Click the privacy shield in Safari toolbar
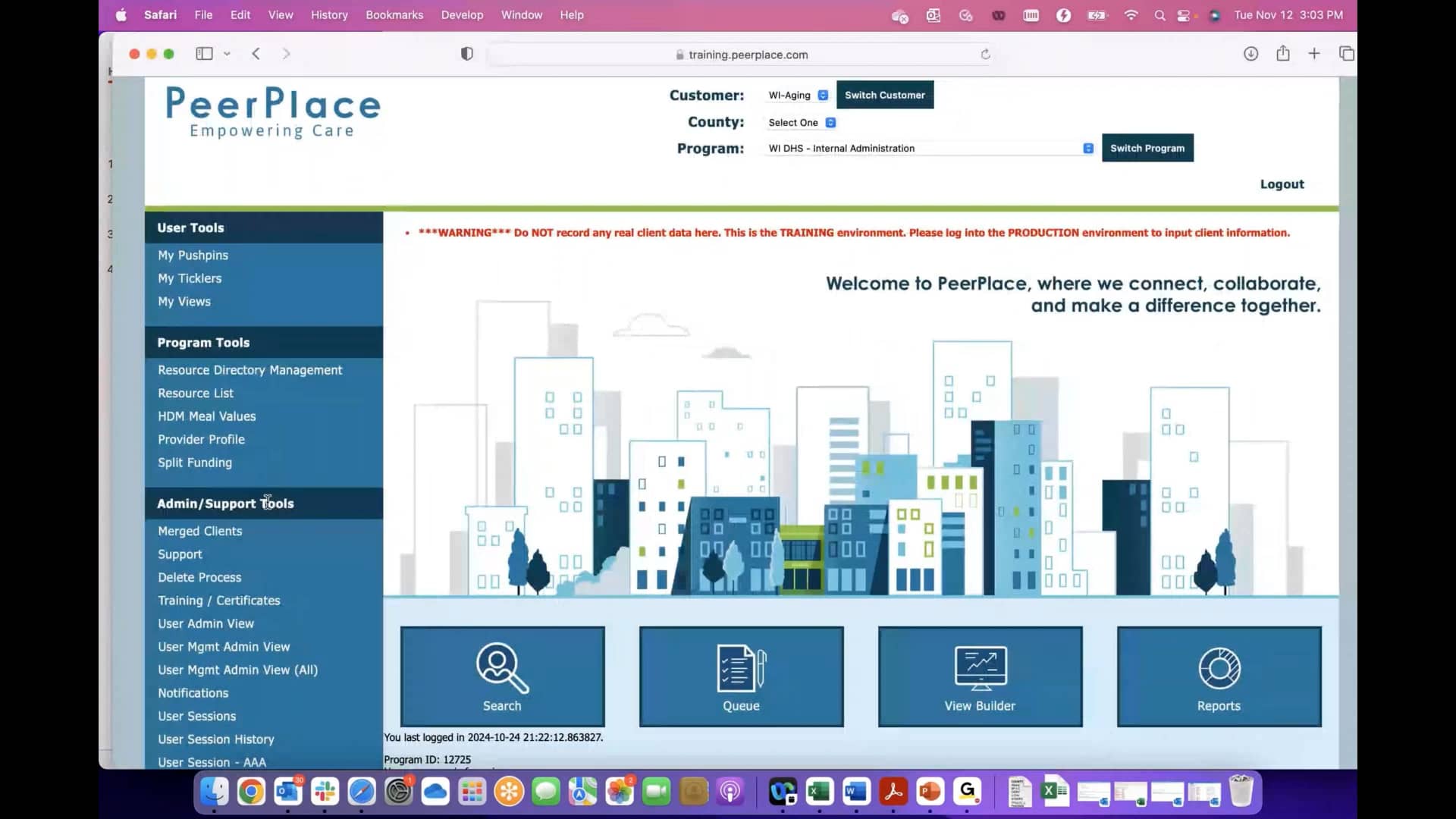 point(466,54)
